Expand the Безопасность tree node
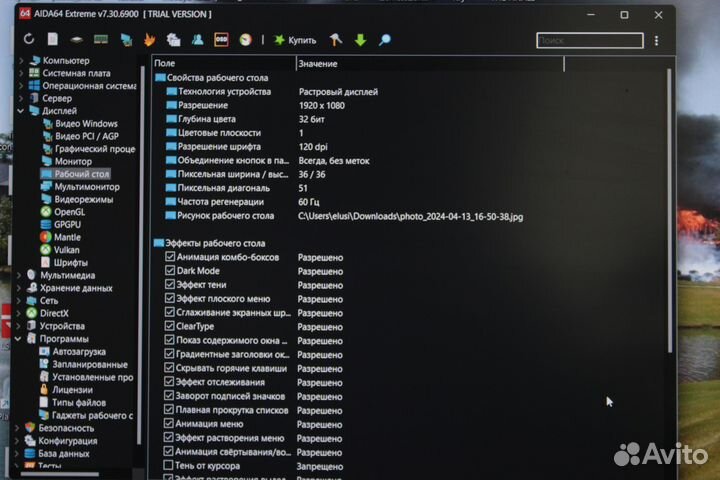This screenshot has width=720, height=480. [x=17, y=428]
